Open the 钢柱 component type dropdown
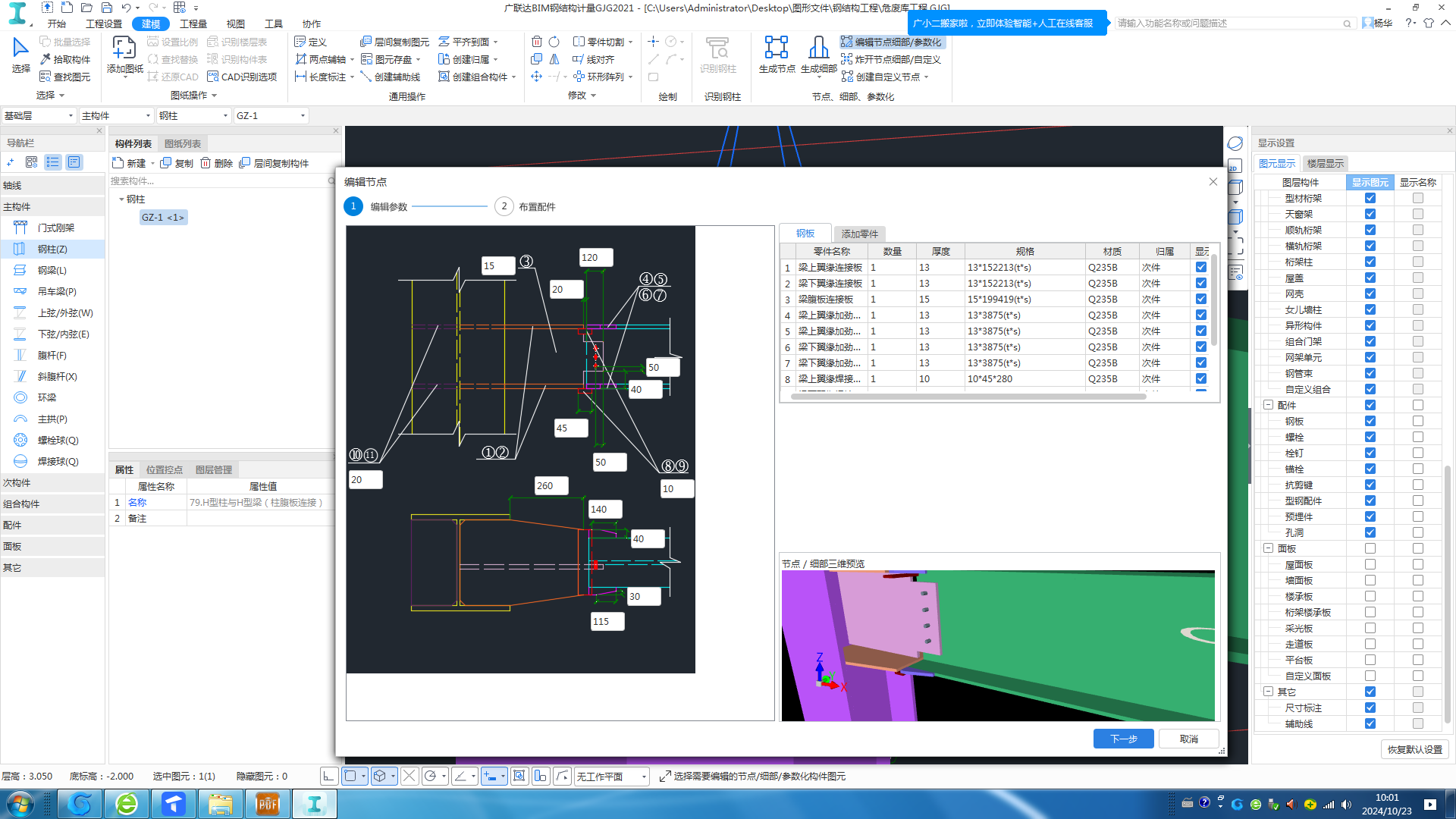The height and width of the screenshot is (819, 1456). [x=193, y=115]
